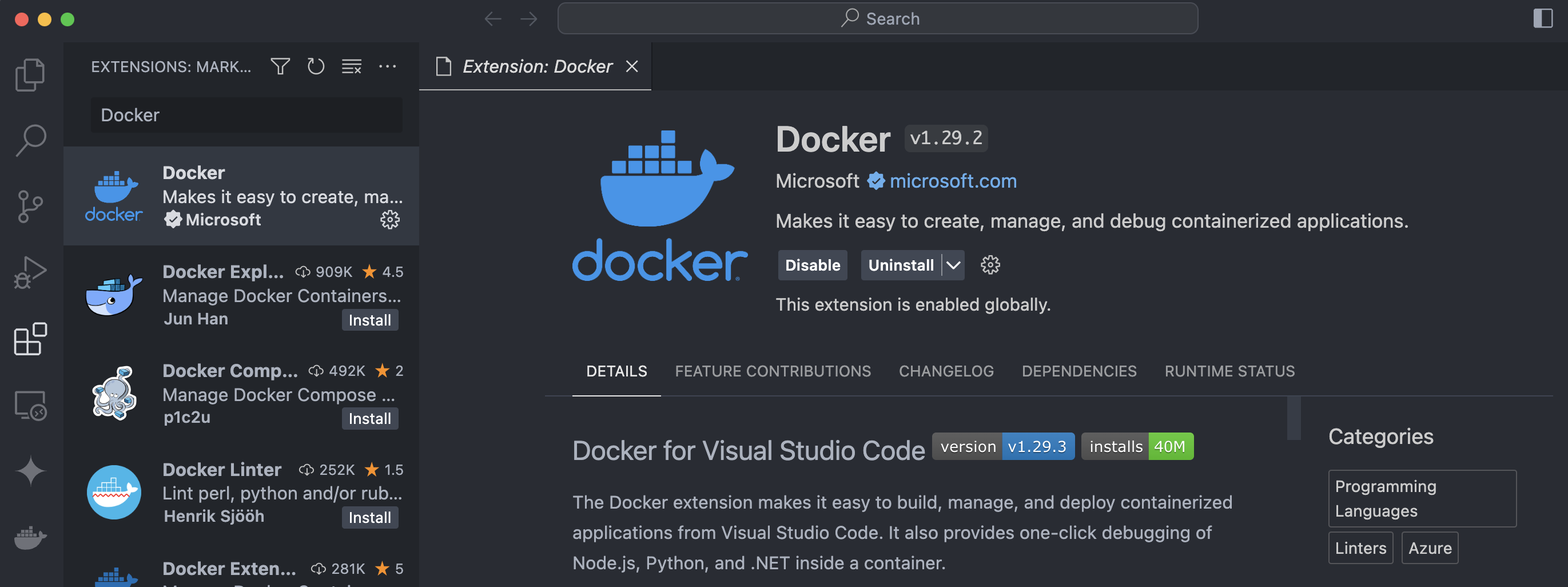Image resolution: width=1568 pixels, height=587 pixels.
Task: Open Run and Debug view
Action: pos(30,272)
